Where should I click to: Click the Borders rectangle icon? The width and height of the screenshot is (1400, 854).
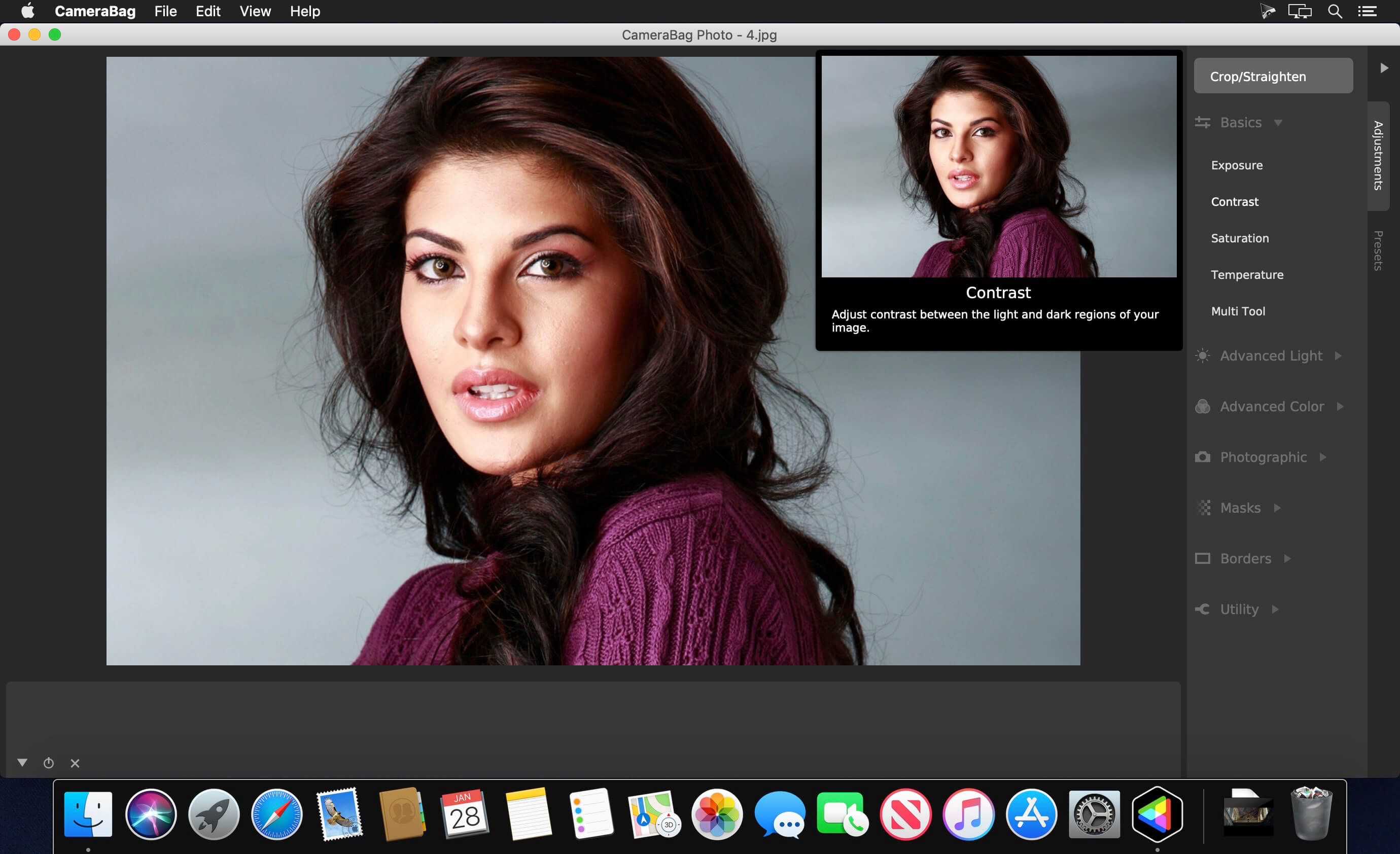point(1202,558)
